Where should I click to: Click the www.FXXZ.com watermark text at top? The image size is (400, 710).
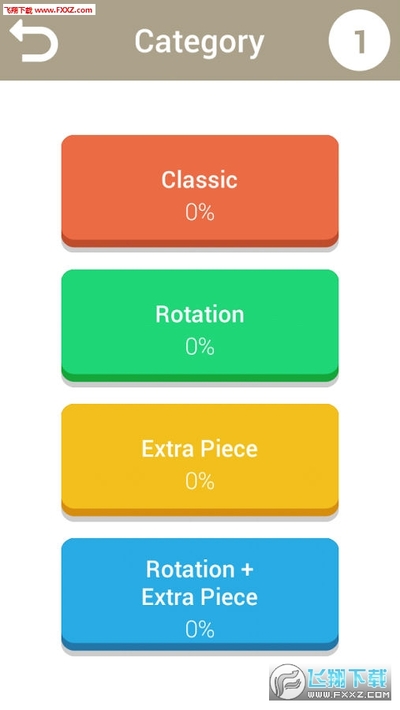pos(63,10)
